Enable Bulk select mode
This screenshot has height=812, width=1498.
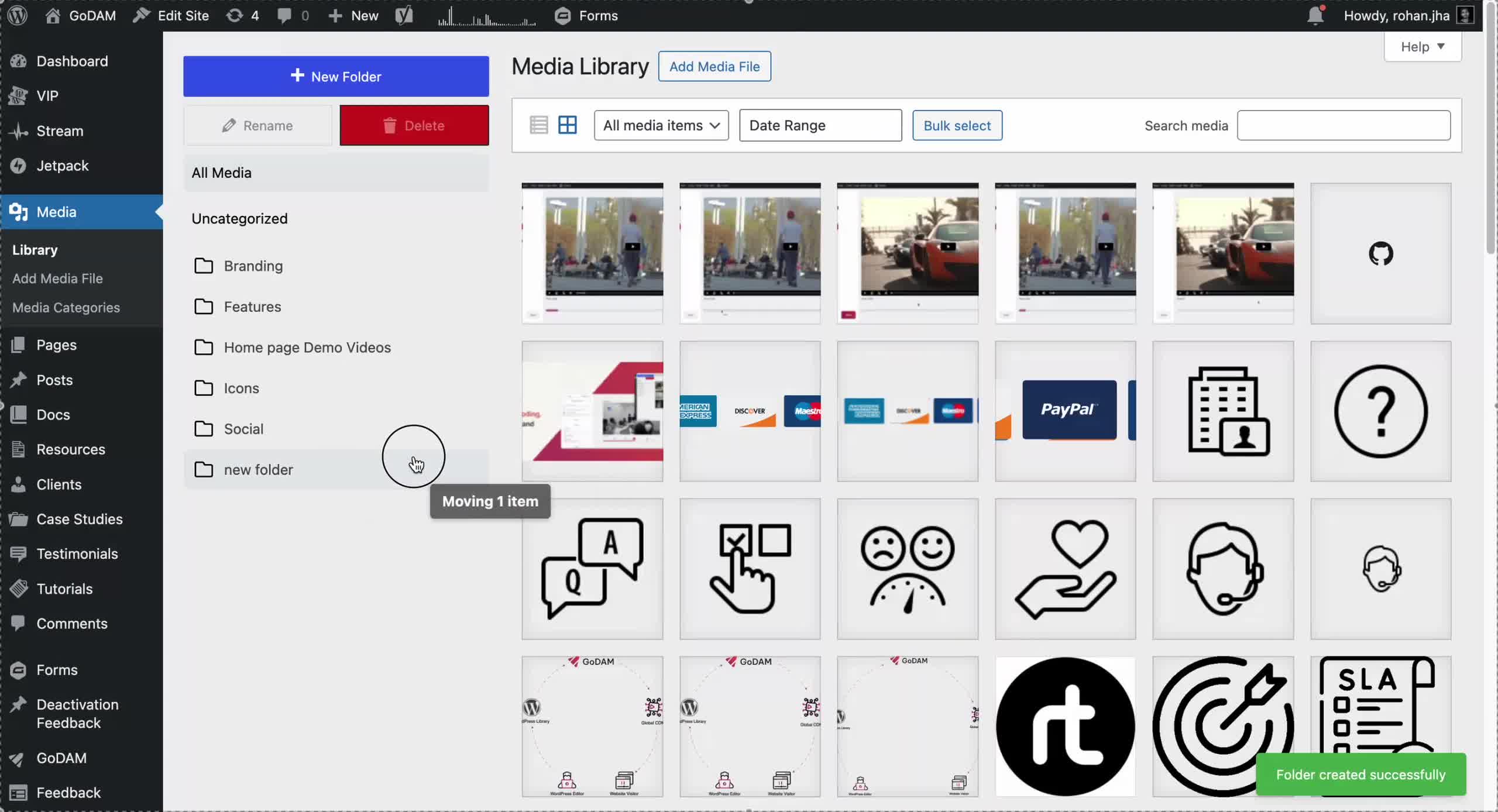point(957,125)
